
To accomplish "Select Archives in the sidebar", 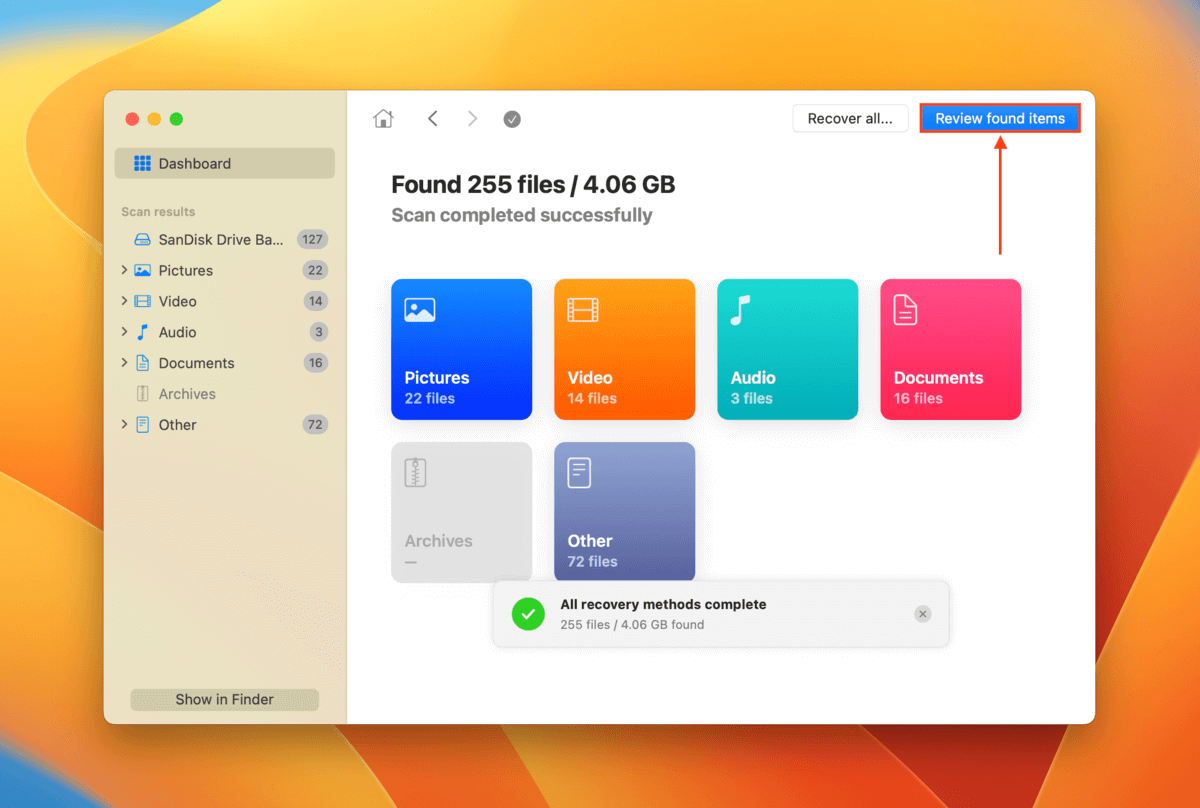I will click(x=225, y=394).
